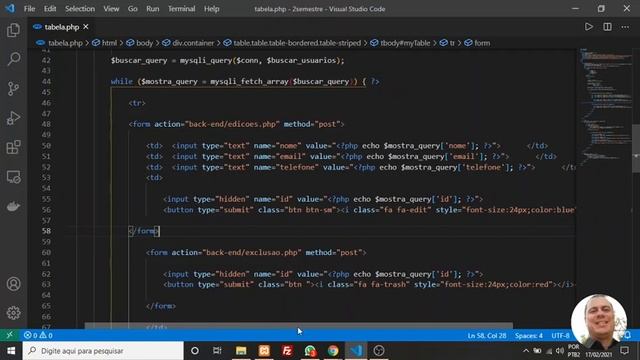
Task: Click Ln 58, Col 28 status entry
Action: [x=487, y=336]
